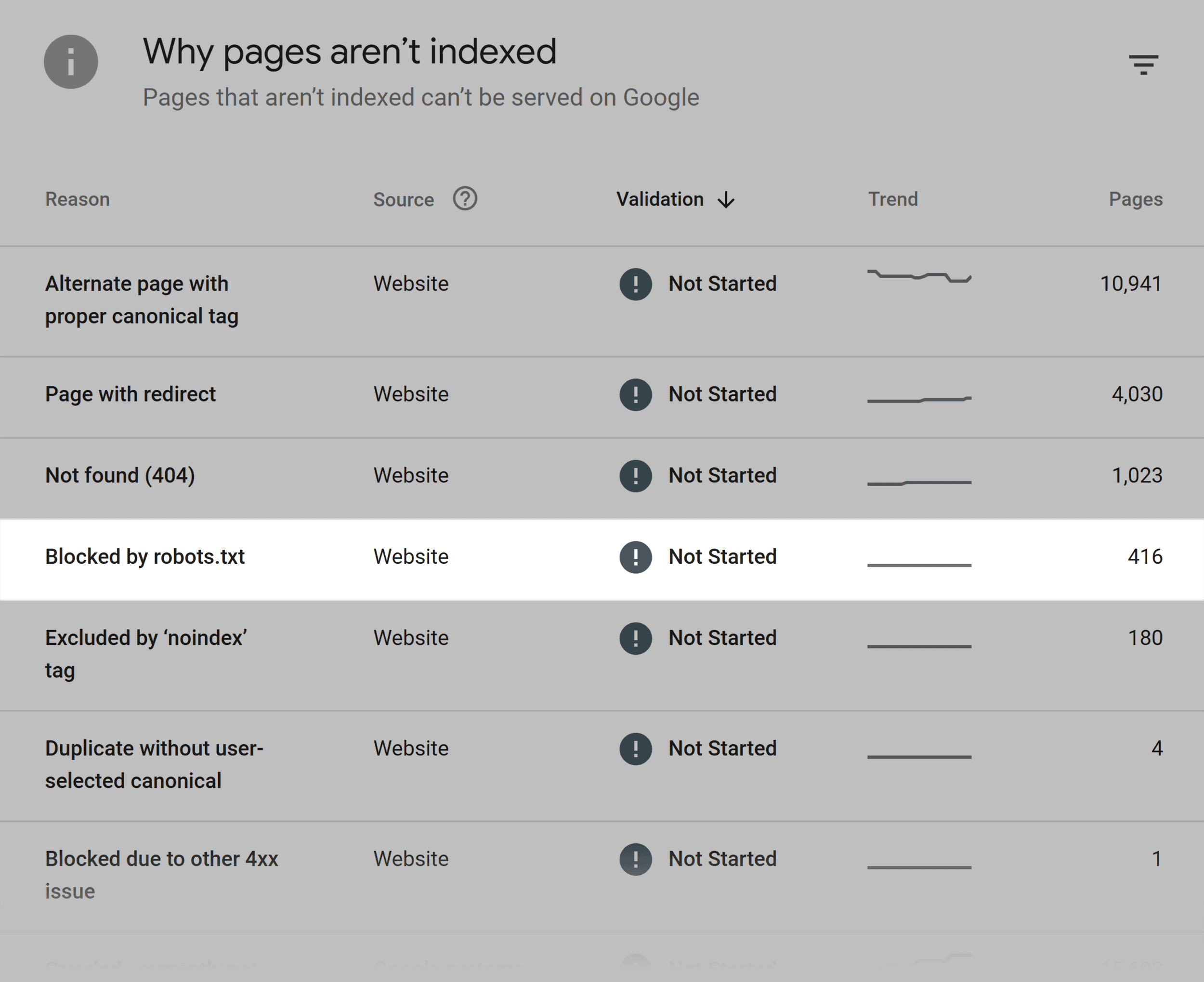The image size is (1204, 982).
Task: Click Website source in Excluded by noindex row
Action: coord(411,637)
